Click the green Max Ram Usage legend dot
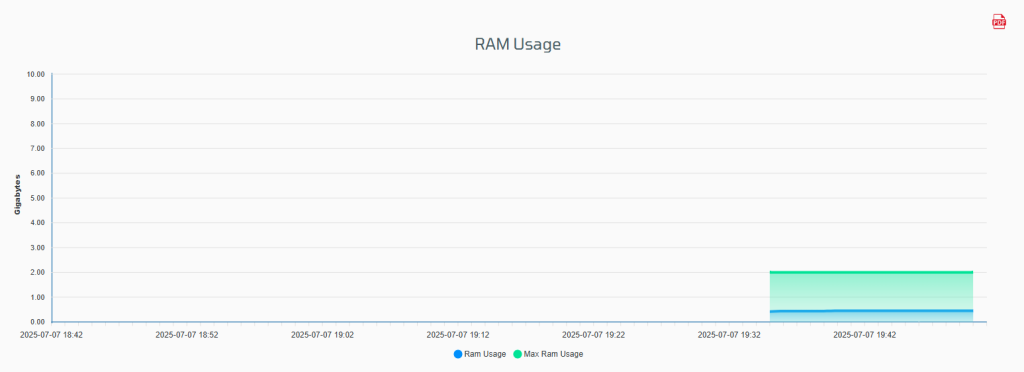Viewport: 1024px width, 372px height. click(x=518, y=354)
